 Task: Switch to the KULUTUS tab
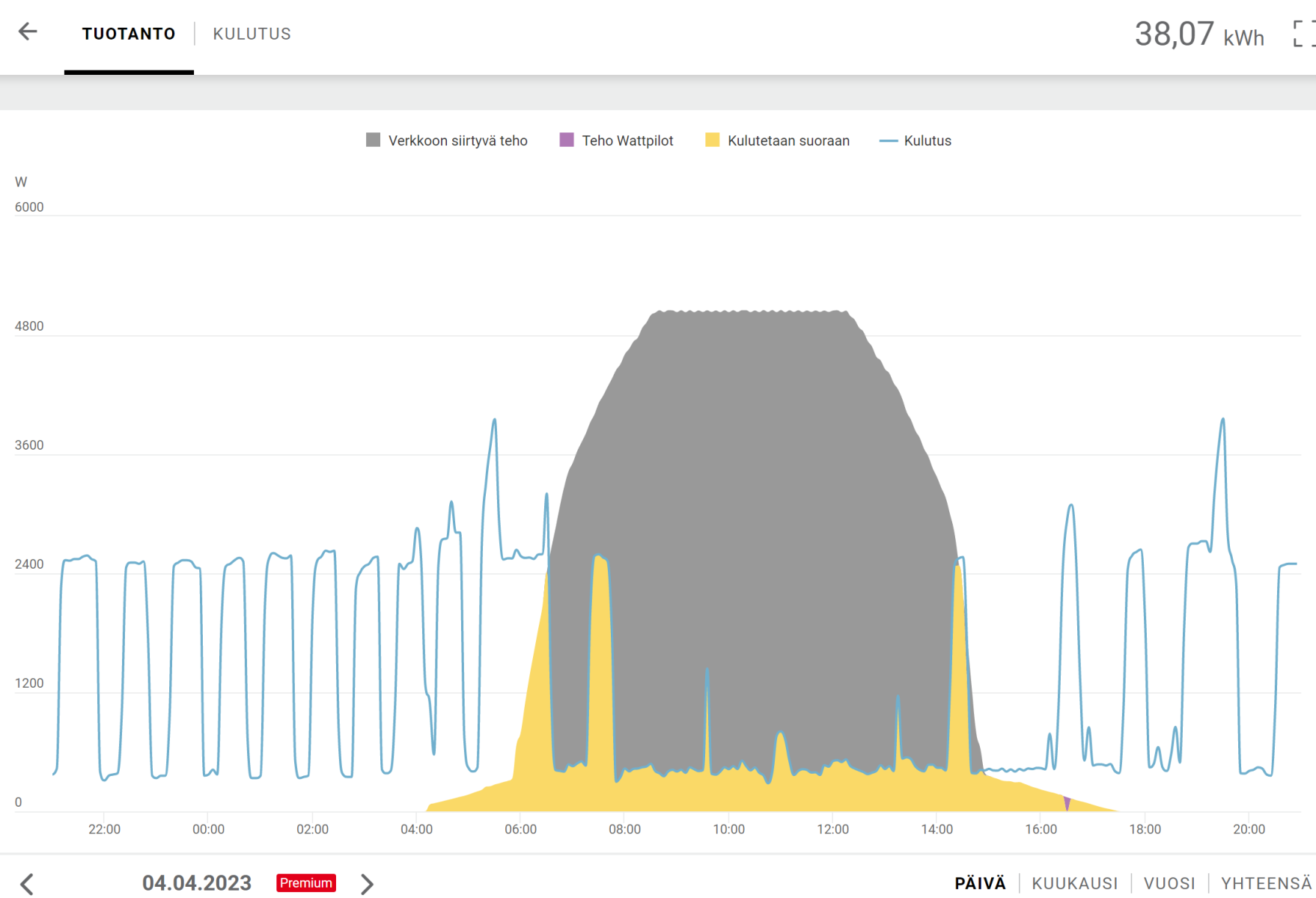coord(252,34)
